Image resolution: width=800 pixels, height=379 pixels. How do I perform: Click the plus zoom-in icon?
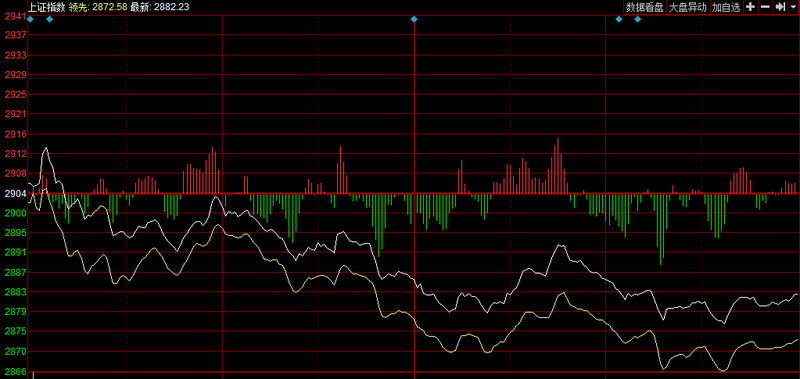pyautogui.click(x=750, y=7)
